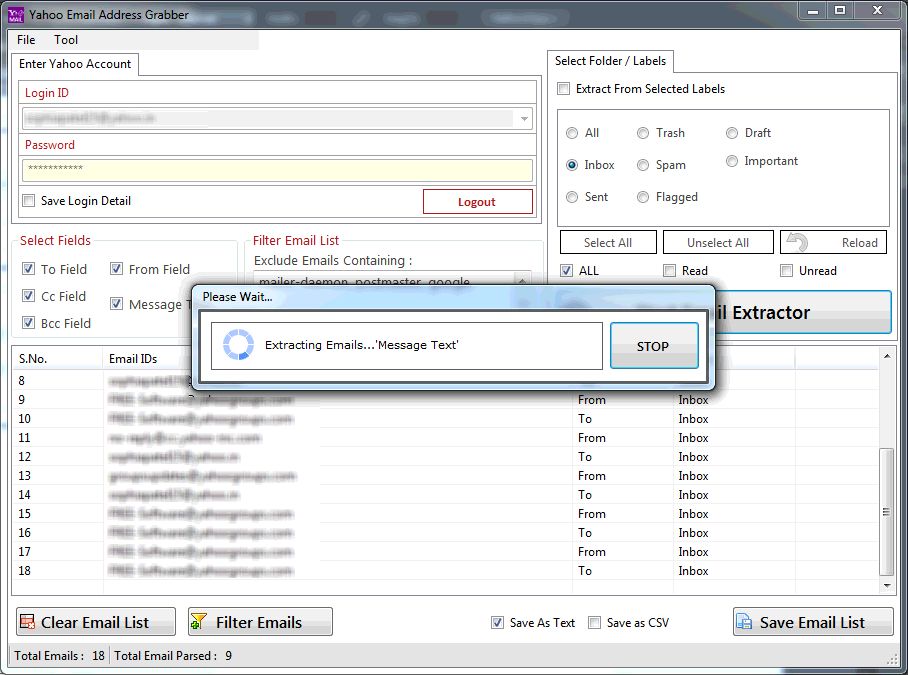Click the Filter Emails funnel icon

(199, 622)
